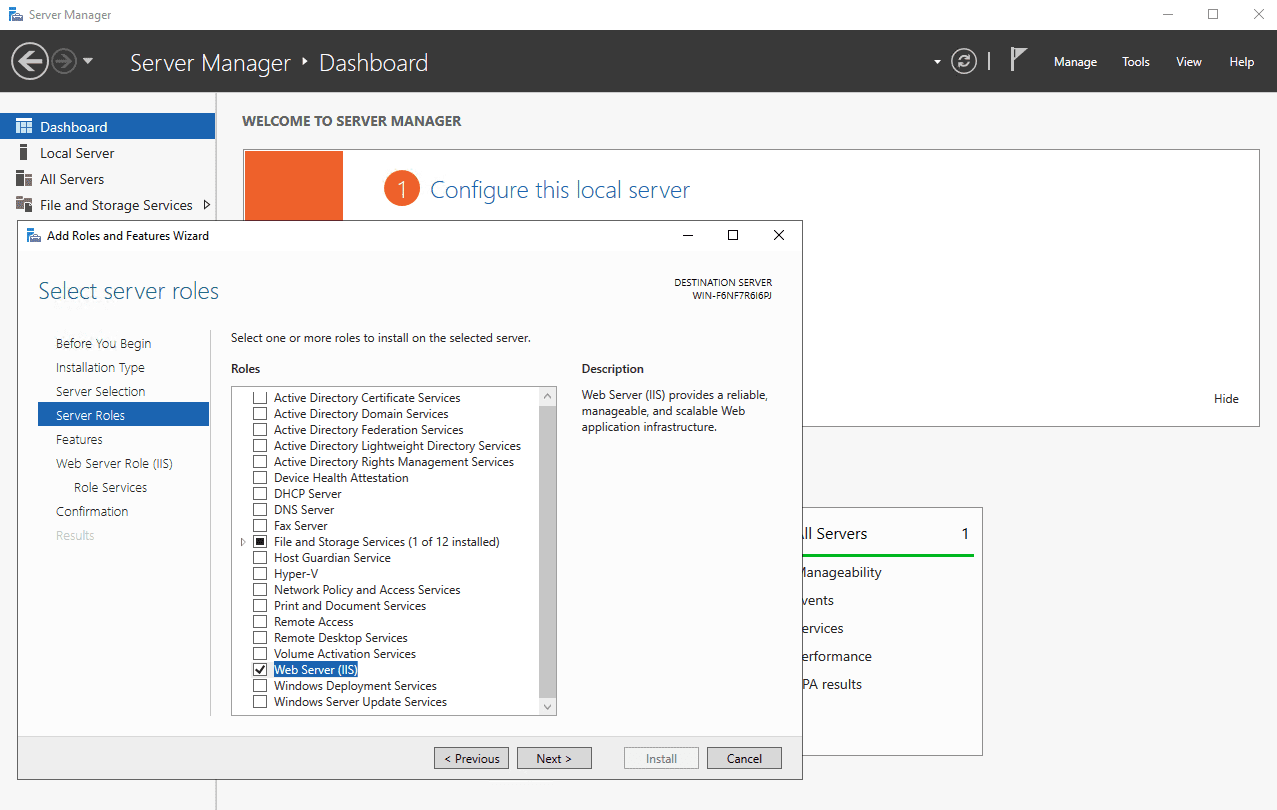Open the Tools menu

1135,62
